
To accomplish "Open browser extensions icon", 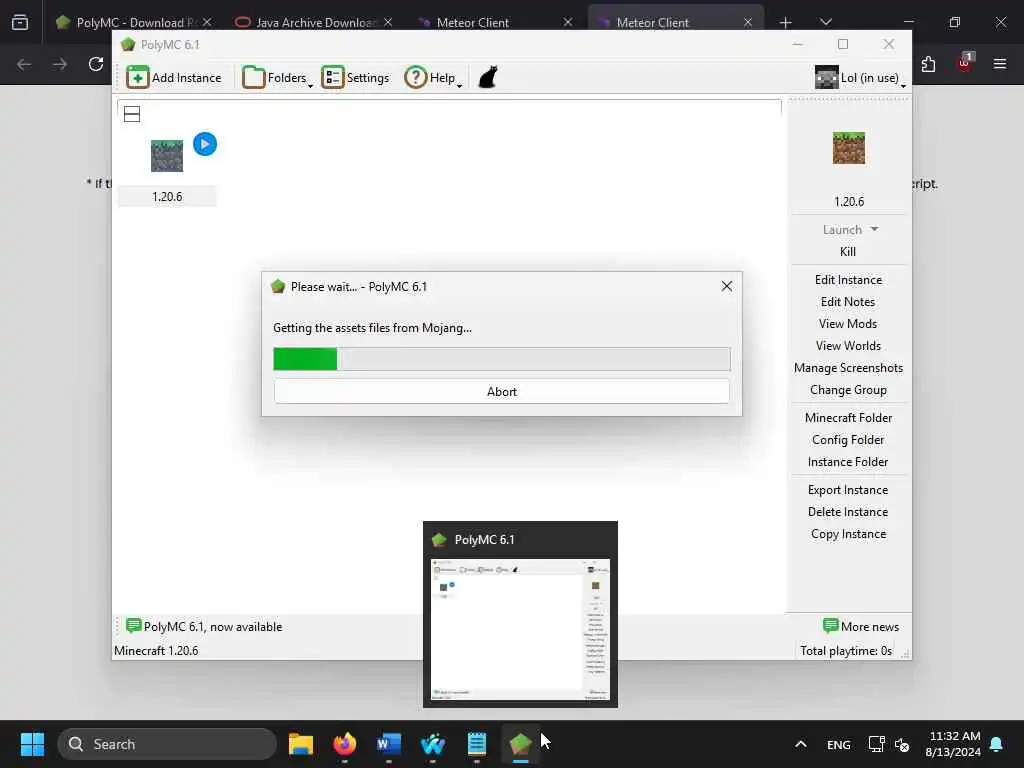I will click(x=928, y=64).
